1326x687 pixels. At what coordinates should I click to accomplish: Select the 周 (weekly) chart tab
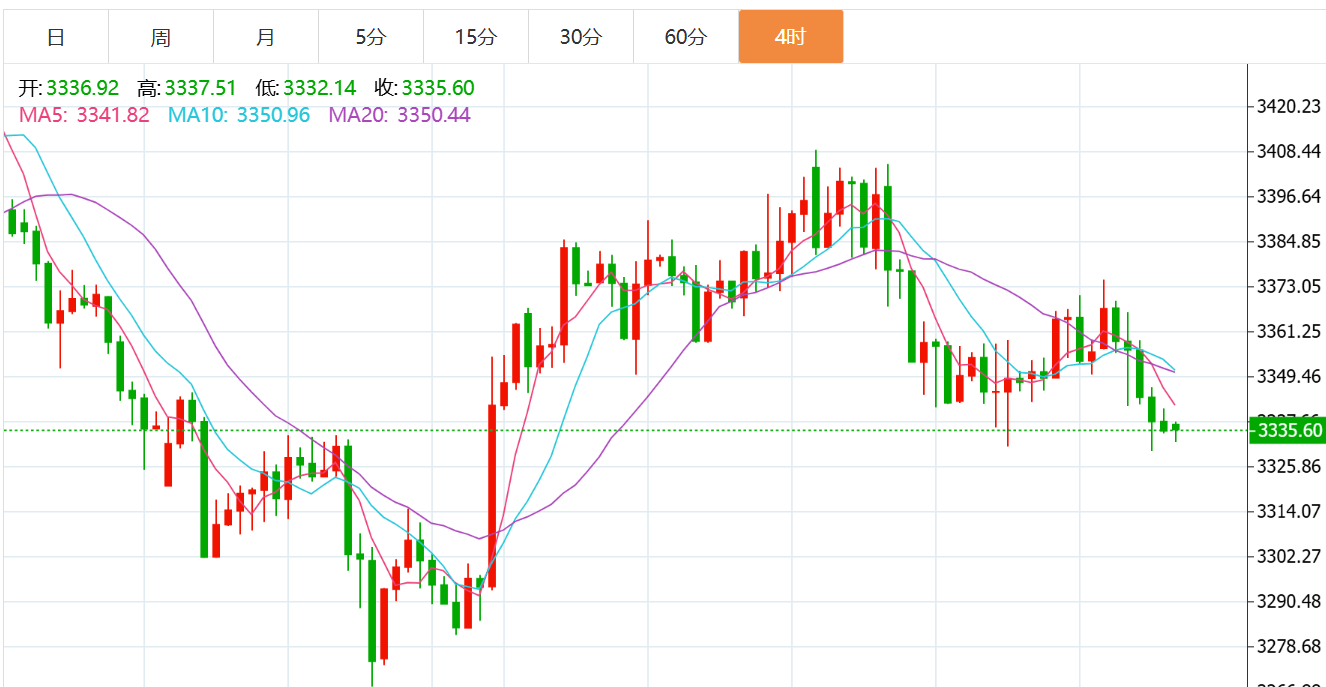[x=161, y=38]
